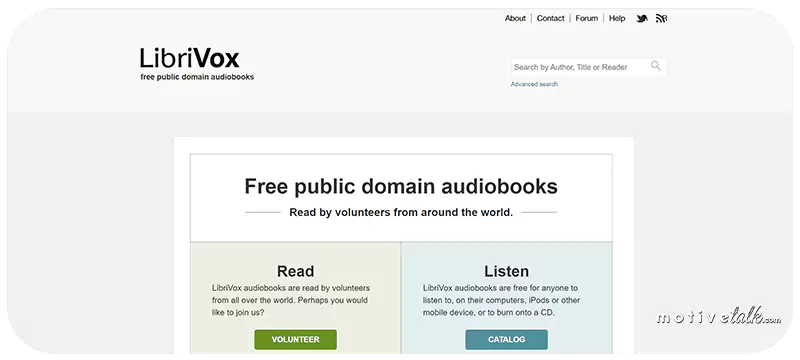
Task: Visit the Forum link
Action: point(587,18)
